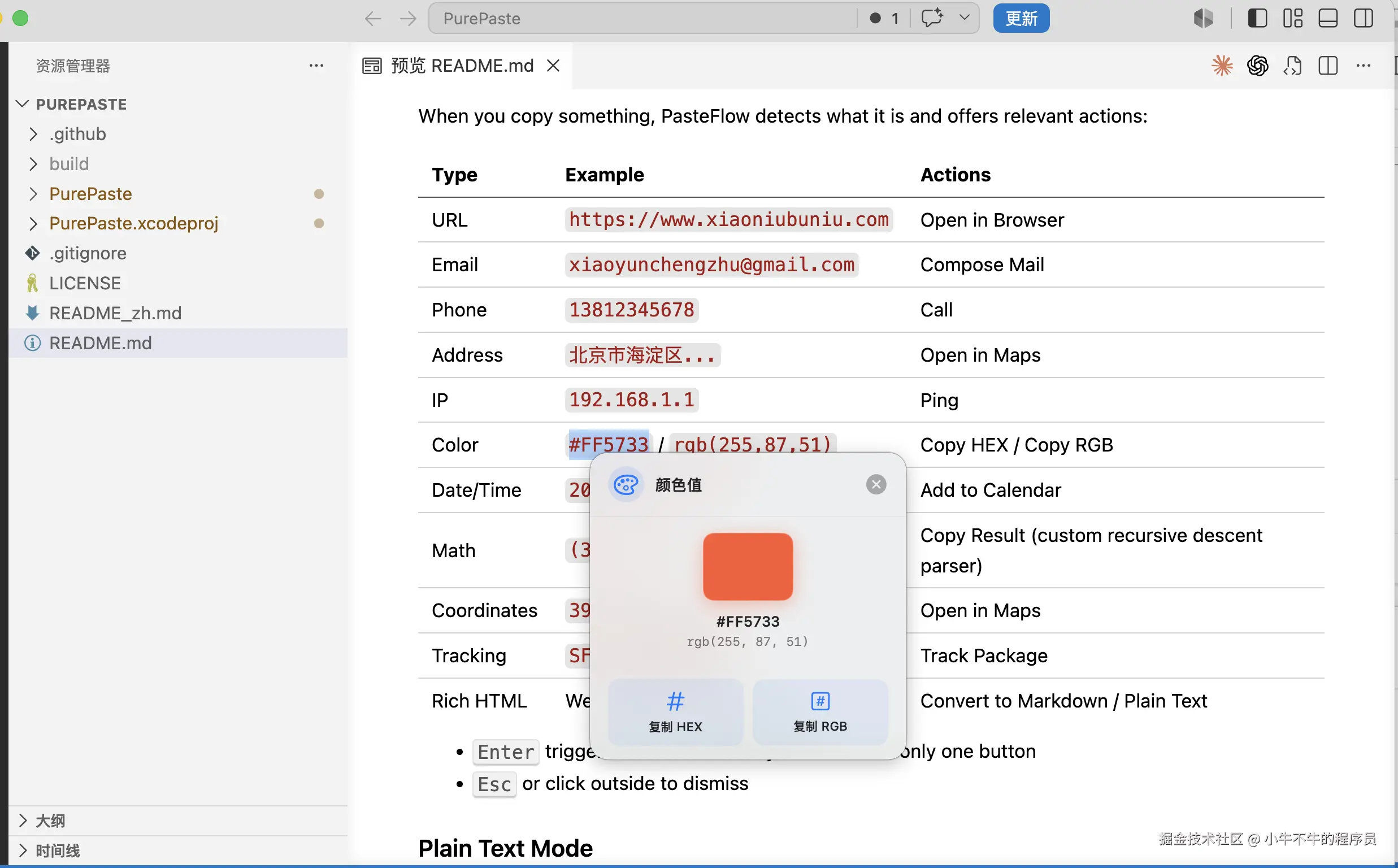The image size is (1398, 868).
Task: Click the show source file icon
Action: pyautogui.click(x=1292, y=66)
